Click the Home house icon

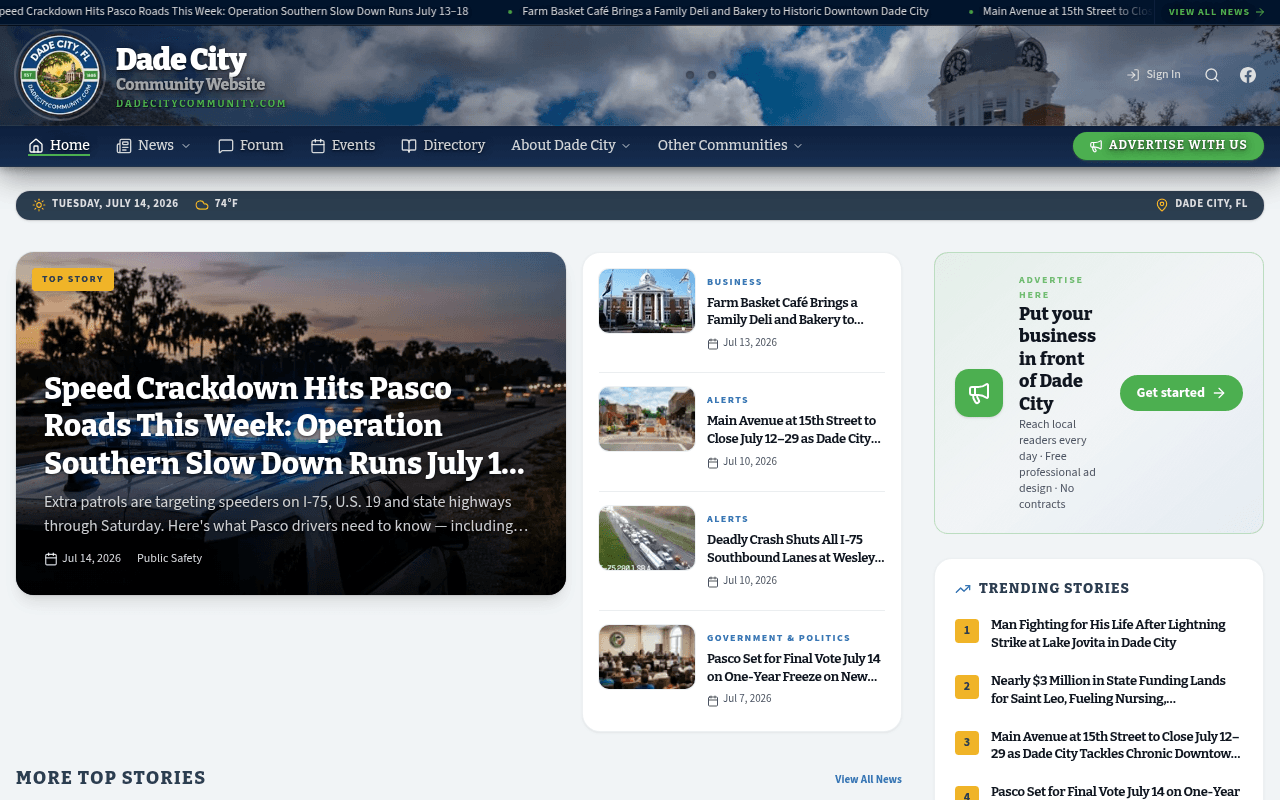click(36, 146)
